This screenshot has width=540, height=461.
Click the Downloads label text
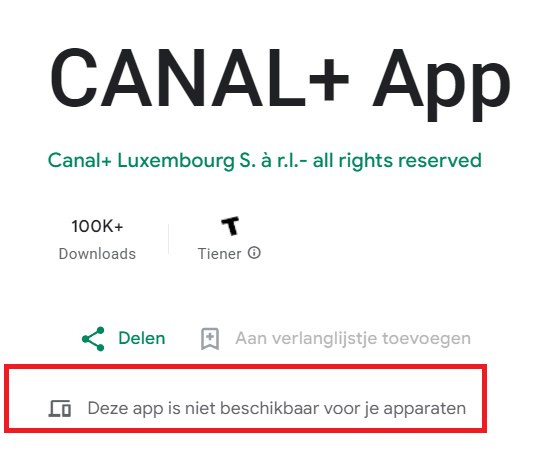coord(97,254)
